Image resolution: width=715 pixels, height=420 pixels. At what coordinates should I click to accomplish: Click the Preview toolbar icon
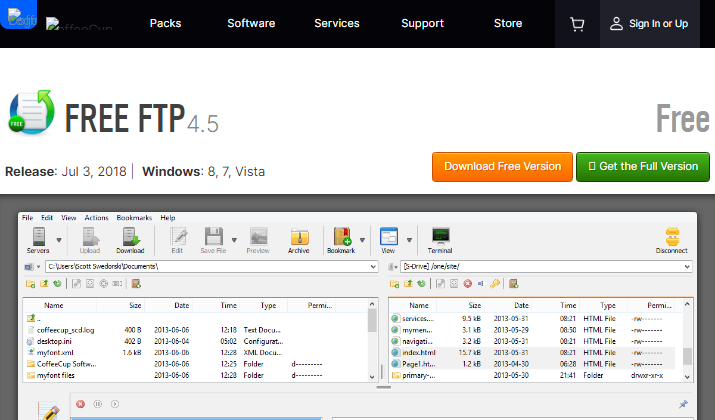pos(258,240)
